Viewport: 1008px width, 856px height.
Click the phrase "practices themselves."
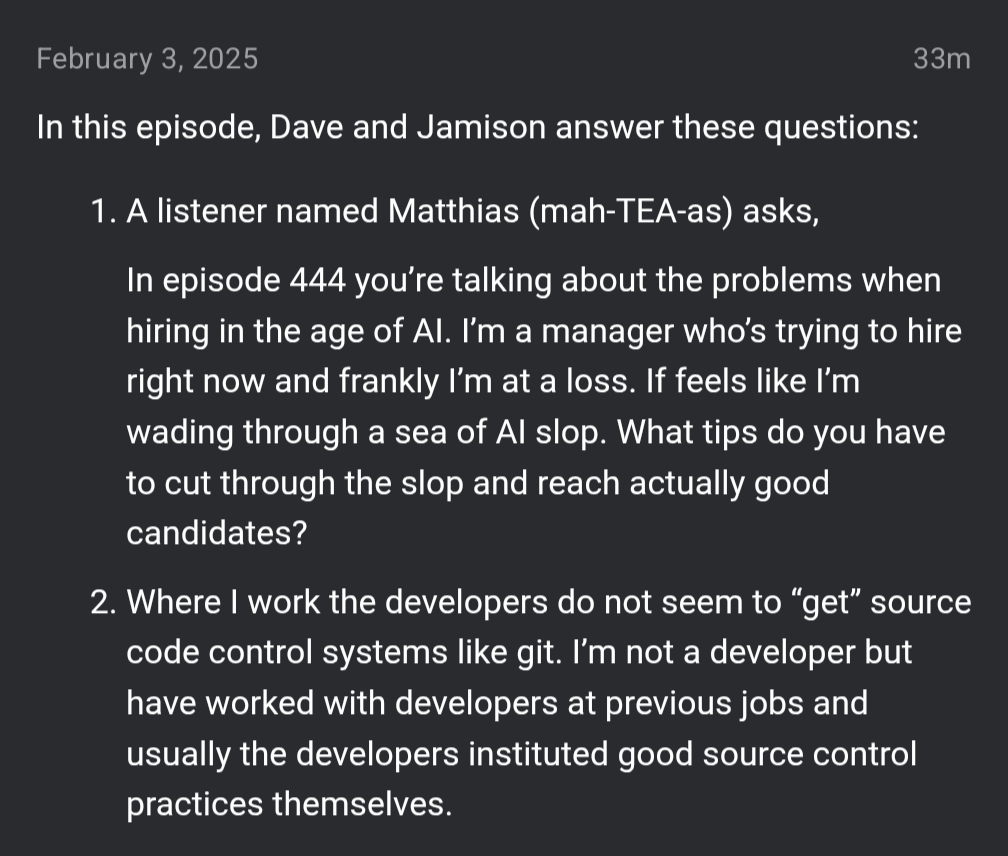click(x=289, y=803)
